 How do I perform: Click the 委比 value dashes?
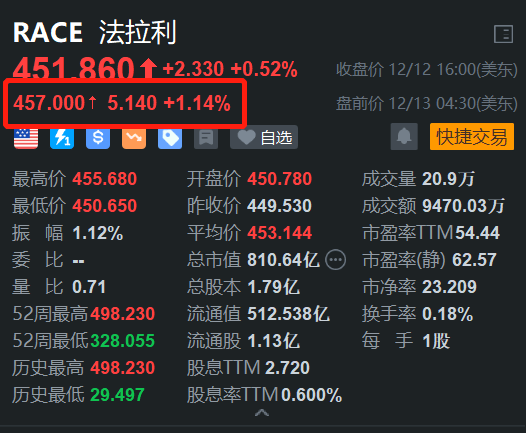(x=78, y=261)
